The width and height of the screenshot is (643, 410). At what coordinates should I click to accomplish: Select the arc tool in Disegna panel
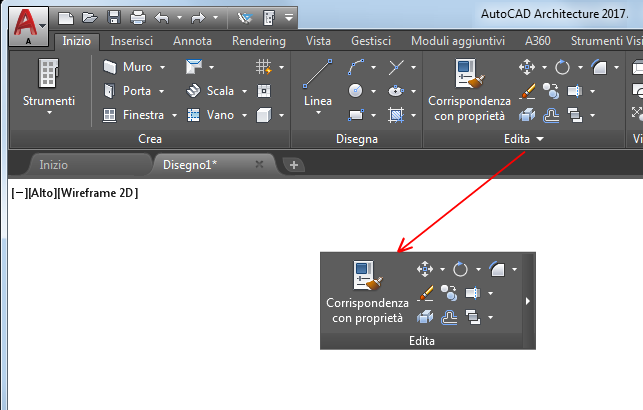pyautogui.click(x=356, y=67)
